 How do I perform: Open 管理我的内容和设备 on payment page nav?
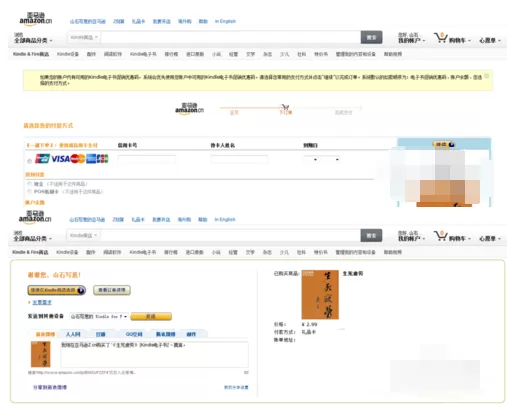[355, 54]
